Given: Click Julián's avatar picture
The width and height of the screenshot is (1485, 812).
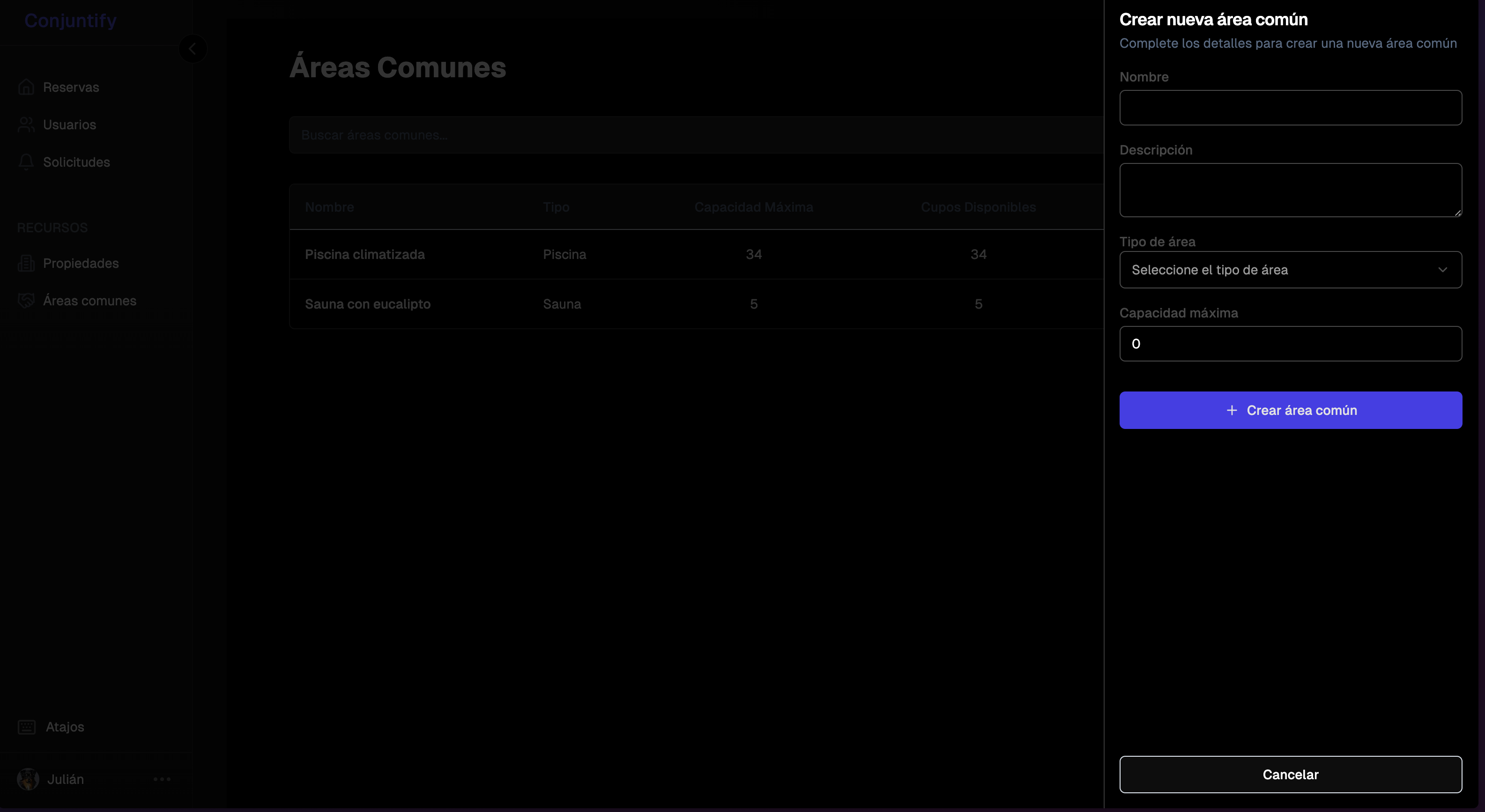Looking at the screenshot, I should (28, 779).
